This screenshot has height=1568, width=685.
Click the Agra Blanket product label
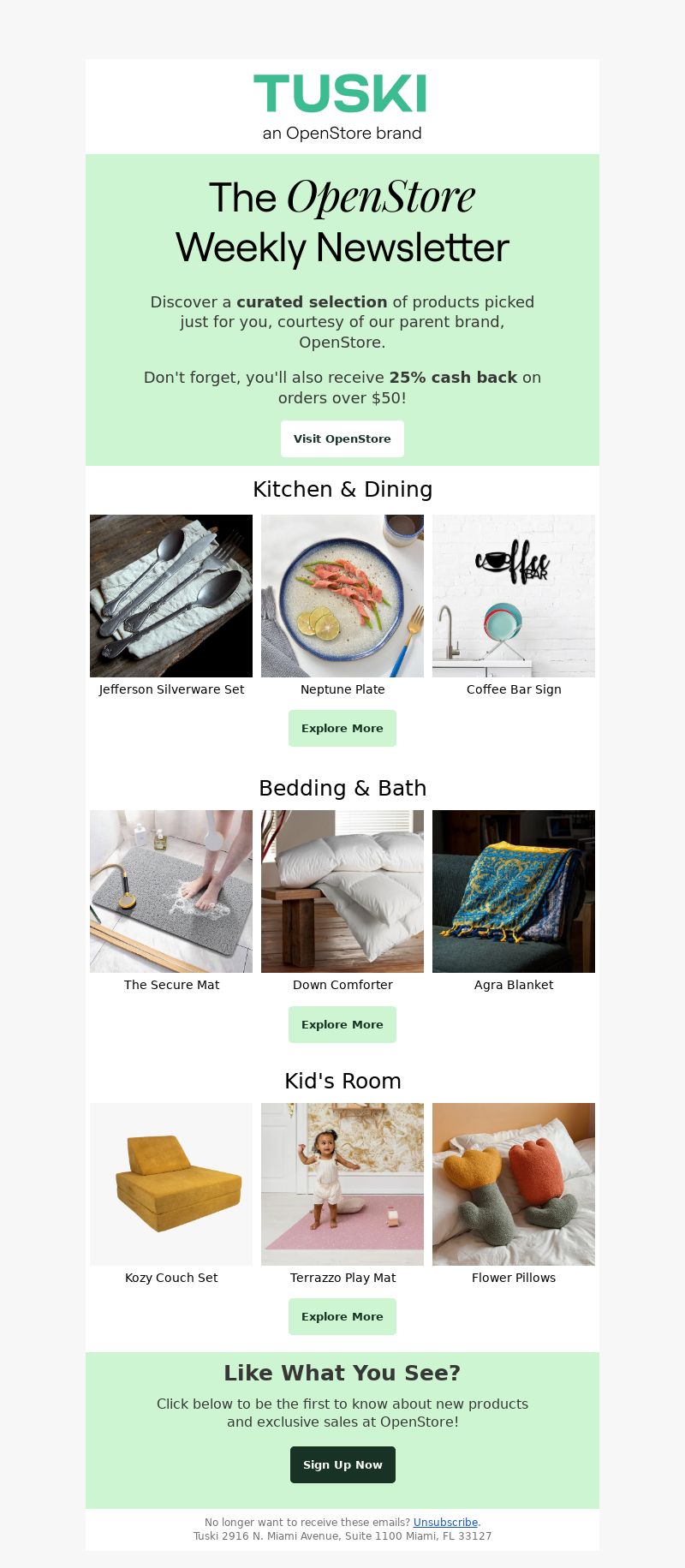pyautogui.click(x=514, y=985)
